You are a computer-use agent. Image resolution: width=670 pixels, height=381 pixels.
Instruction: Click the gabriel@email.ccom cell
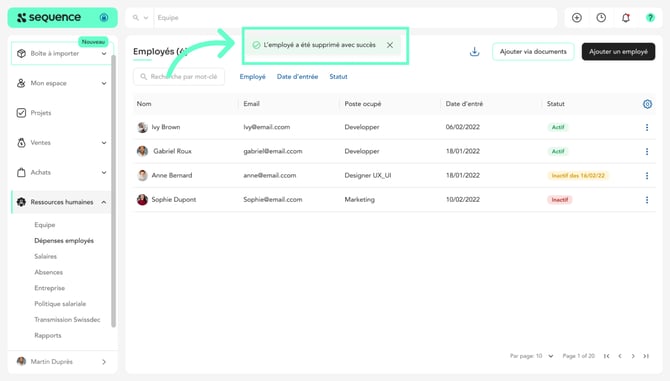[273, 151]
